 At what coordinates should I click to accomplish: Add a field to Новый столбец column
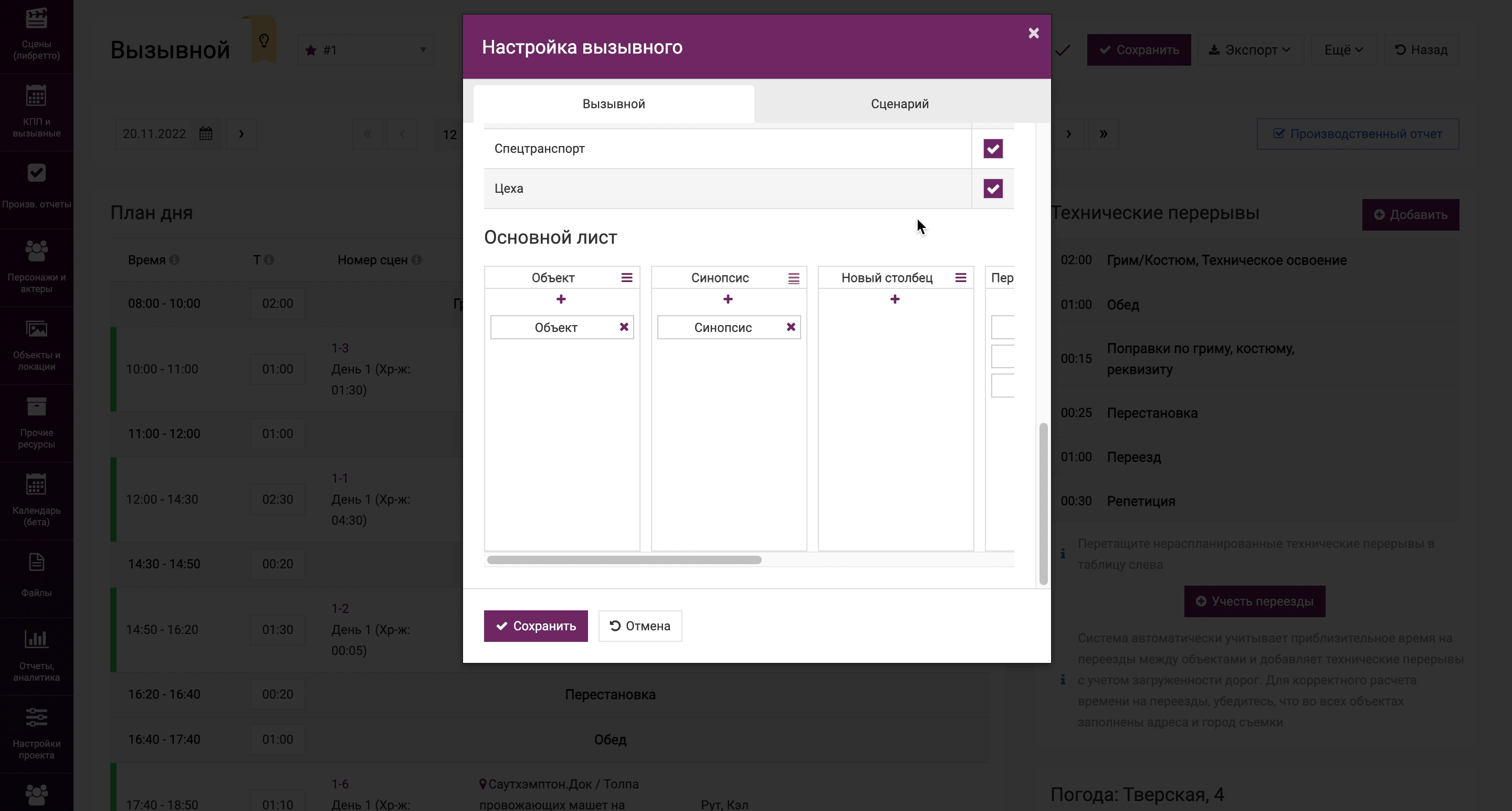895,299
